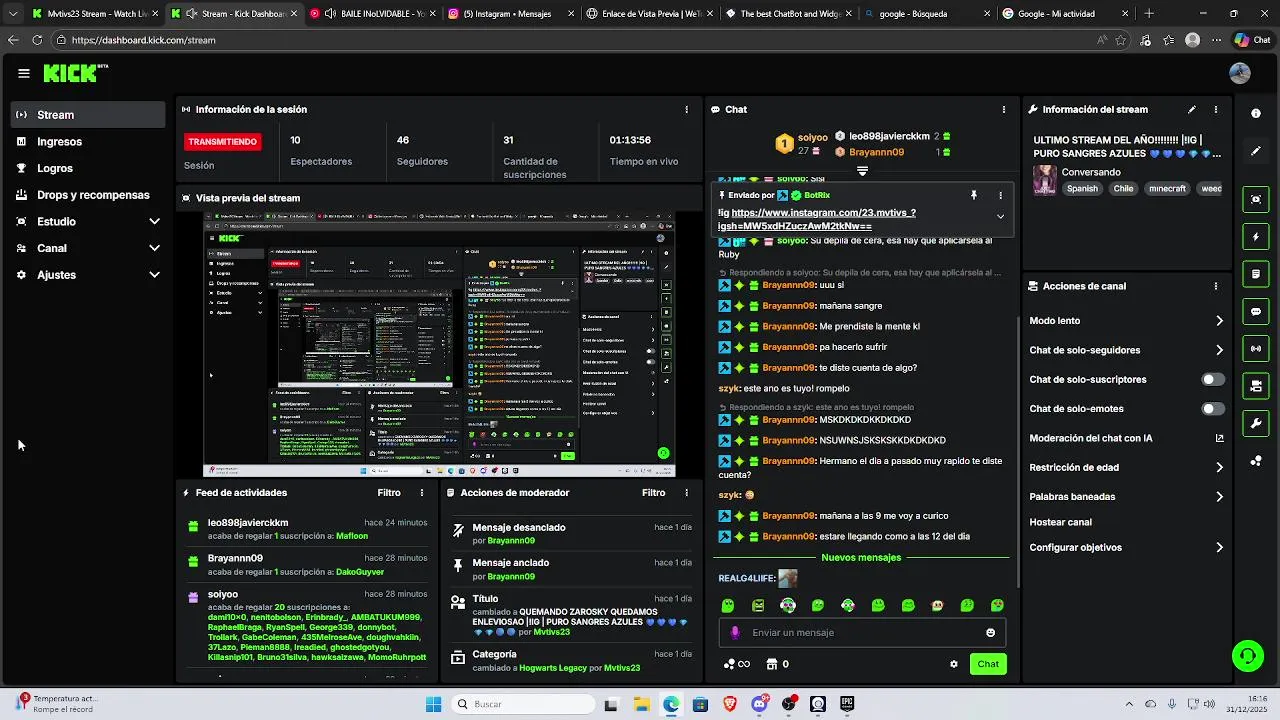Viewport: 1280px width, 720px height.
Task: Open Información del stream options menu
Action: coord(1216,109)
